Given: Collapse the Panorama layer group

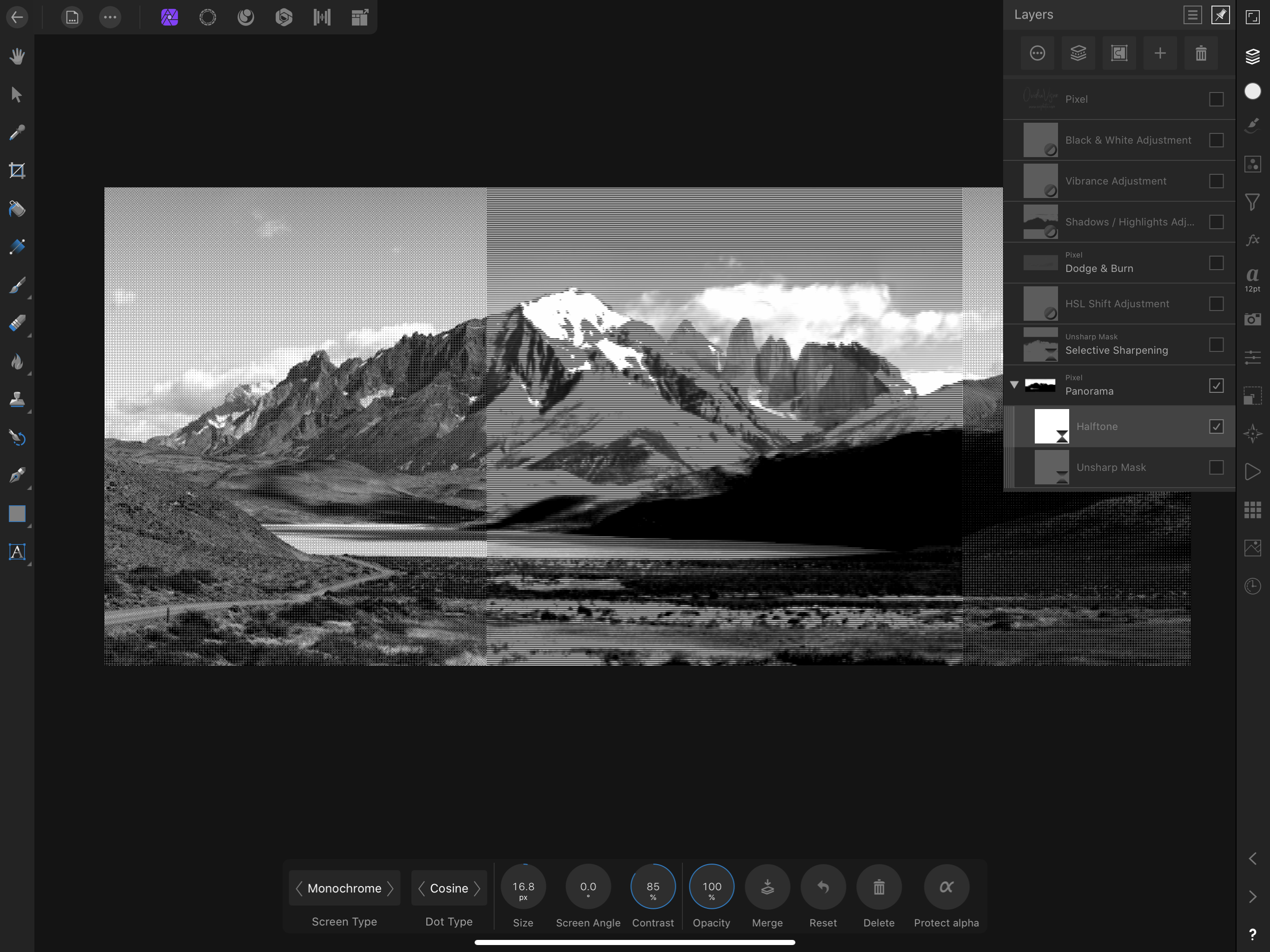Looking at the screenshot, I should [x=1014, y=385].
